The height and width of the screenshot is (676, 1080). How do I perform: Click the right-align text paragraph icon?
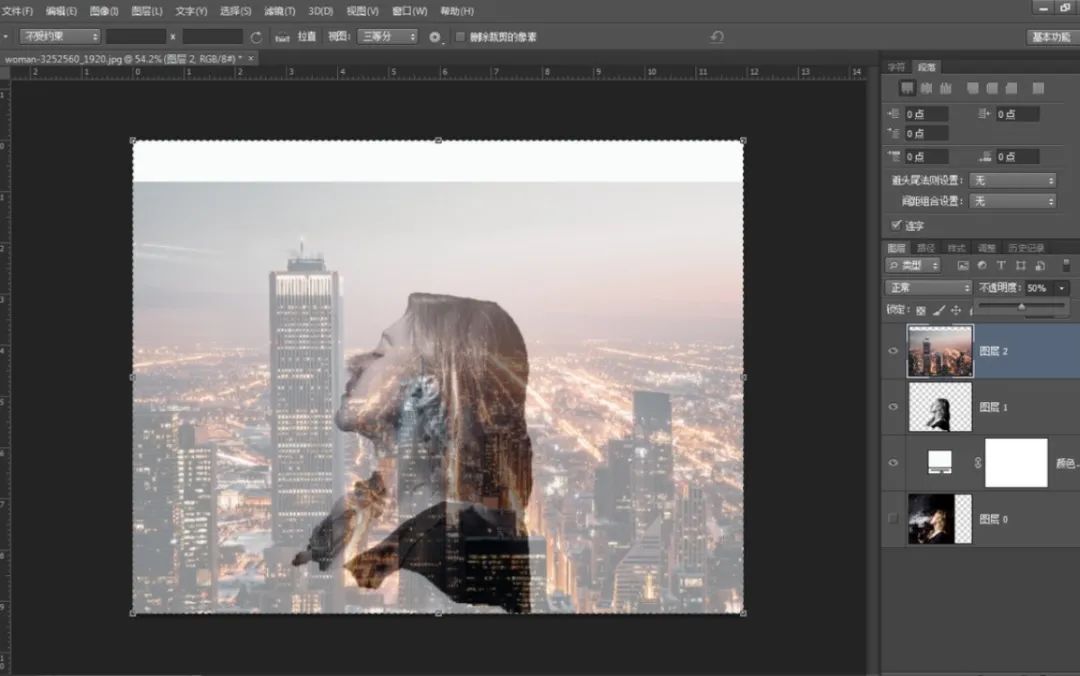[946, 88]
